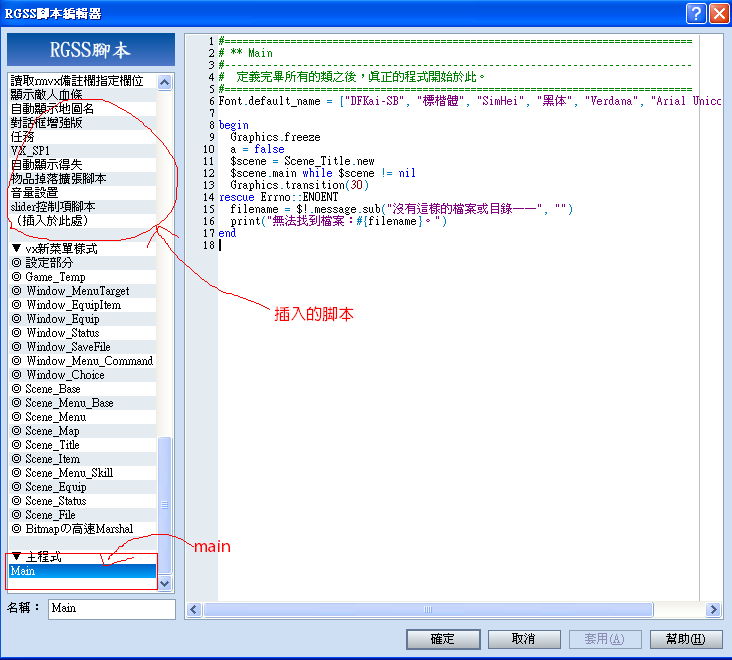Select the 顯示敵人血條 script

tap(83, 95)
